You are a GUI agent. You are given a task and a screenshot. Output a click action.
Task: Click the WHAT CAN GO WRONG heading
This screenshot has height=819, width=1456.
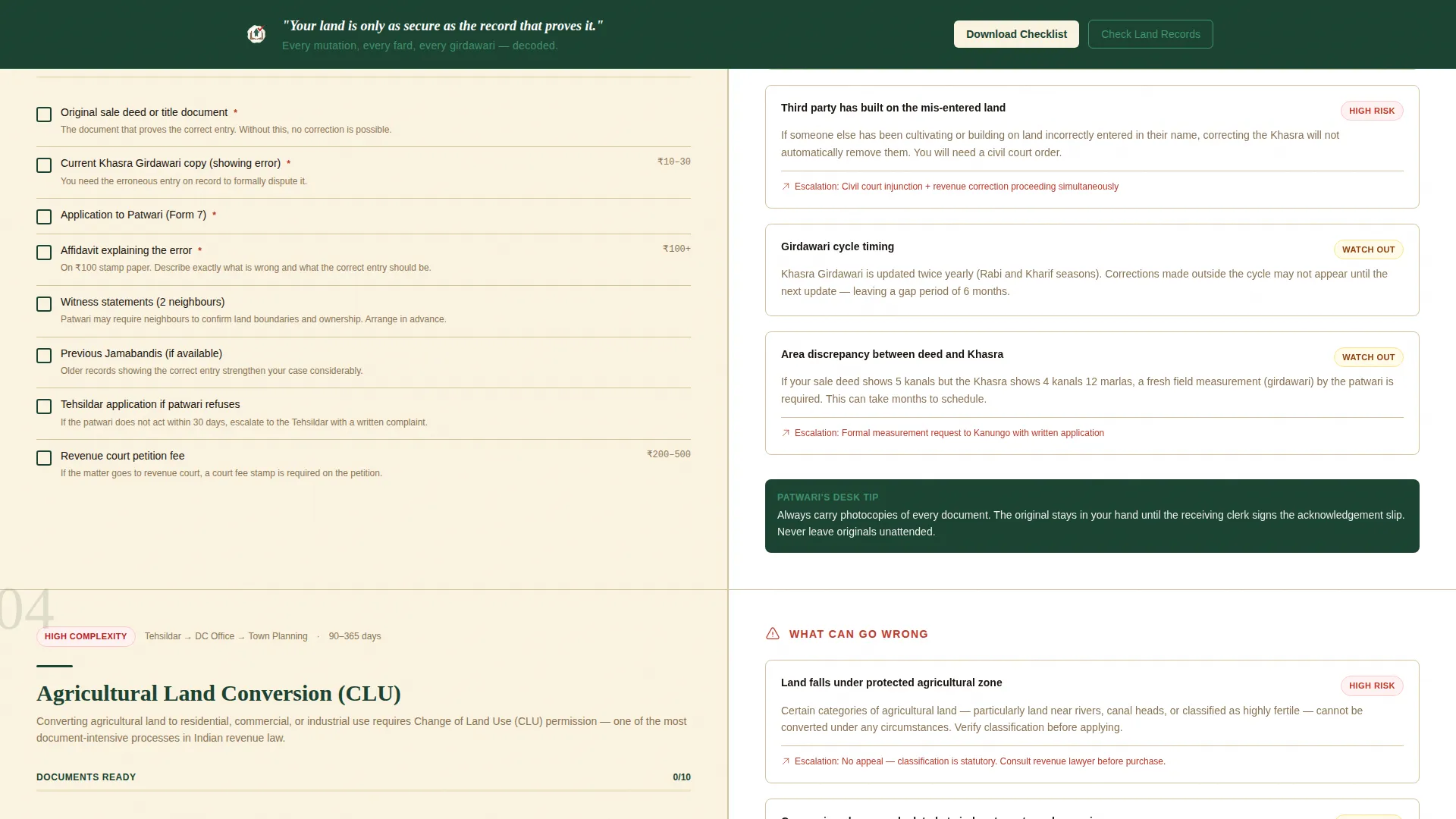tap(858, 634)
